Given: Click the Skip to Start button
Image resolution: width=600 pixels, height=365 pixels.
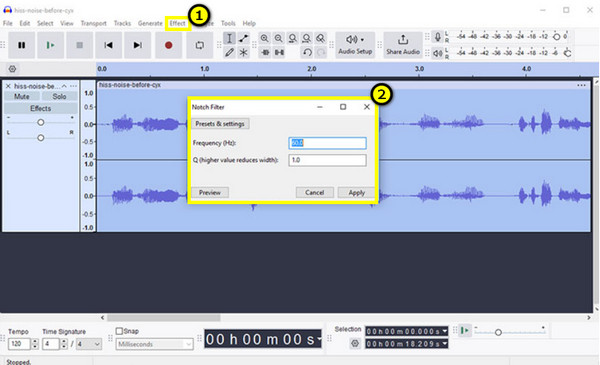Looking at the screenshot, I should [108, 45].
